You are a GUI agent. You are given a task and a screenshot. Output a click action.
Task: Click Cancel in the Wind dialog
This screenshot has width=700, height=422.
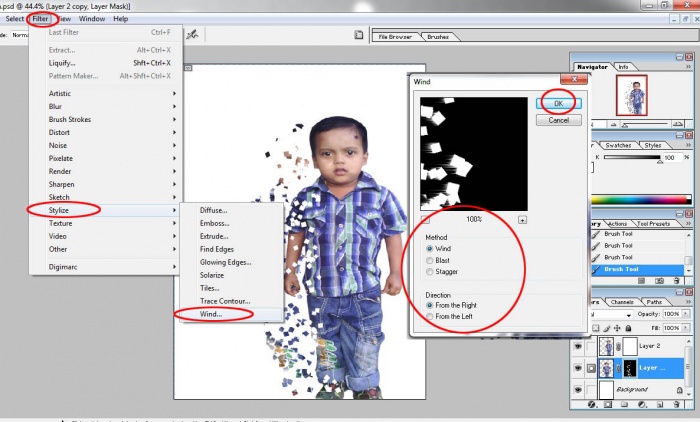point(558,120)
